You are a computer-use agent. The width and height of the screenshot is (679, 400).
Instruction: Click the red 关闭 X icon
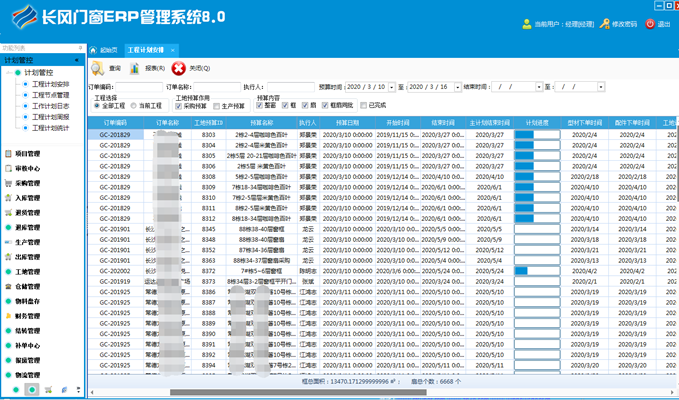coord(178,68)
